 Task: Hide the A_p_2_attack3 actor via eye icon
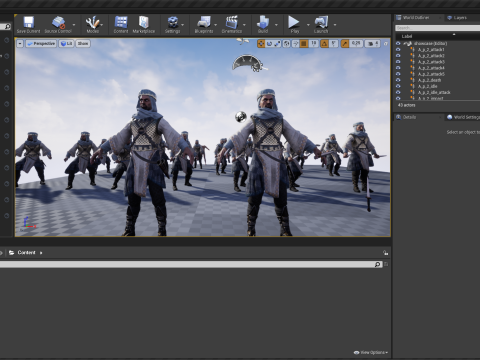pyautogui.click(x=398, y=62)
